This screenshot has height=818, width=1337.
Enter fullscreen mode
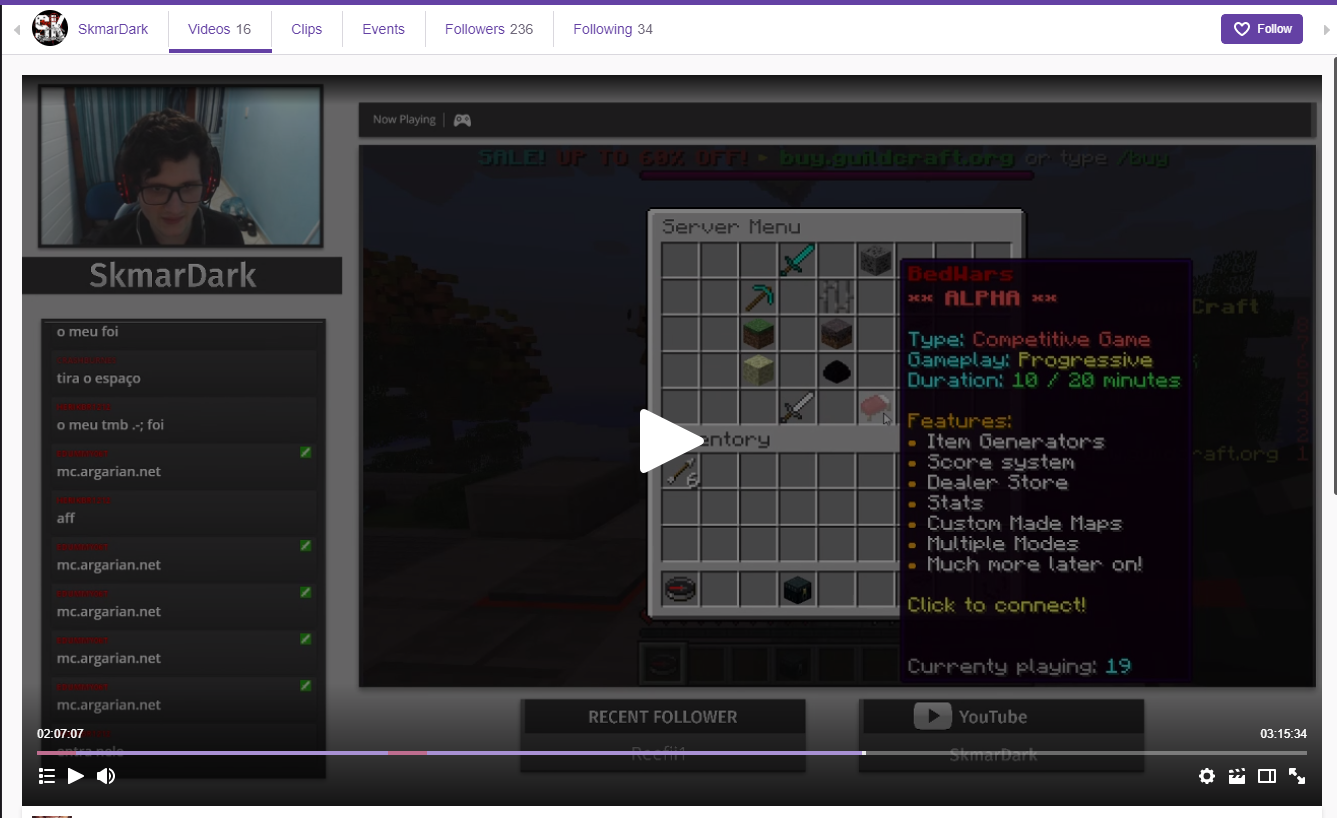click(x=1297, y=776)
